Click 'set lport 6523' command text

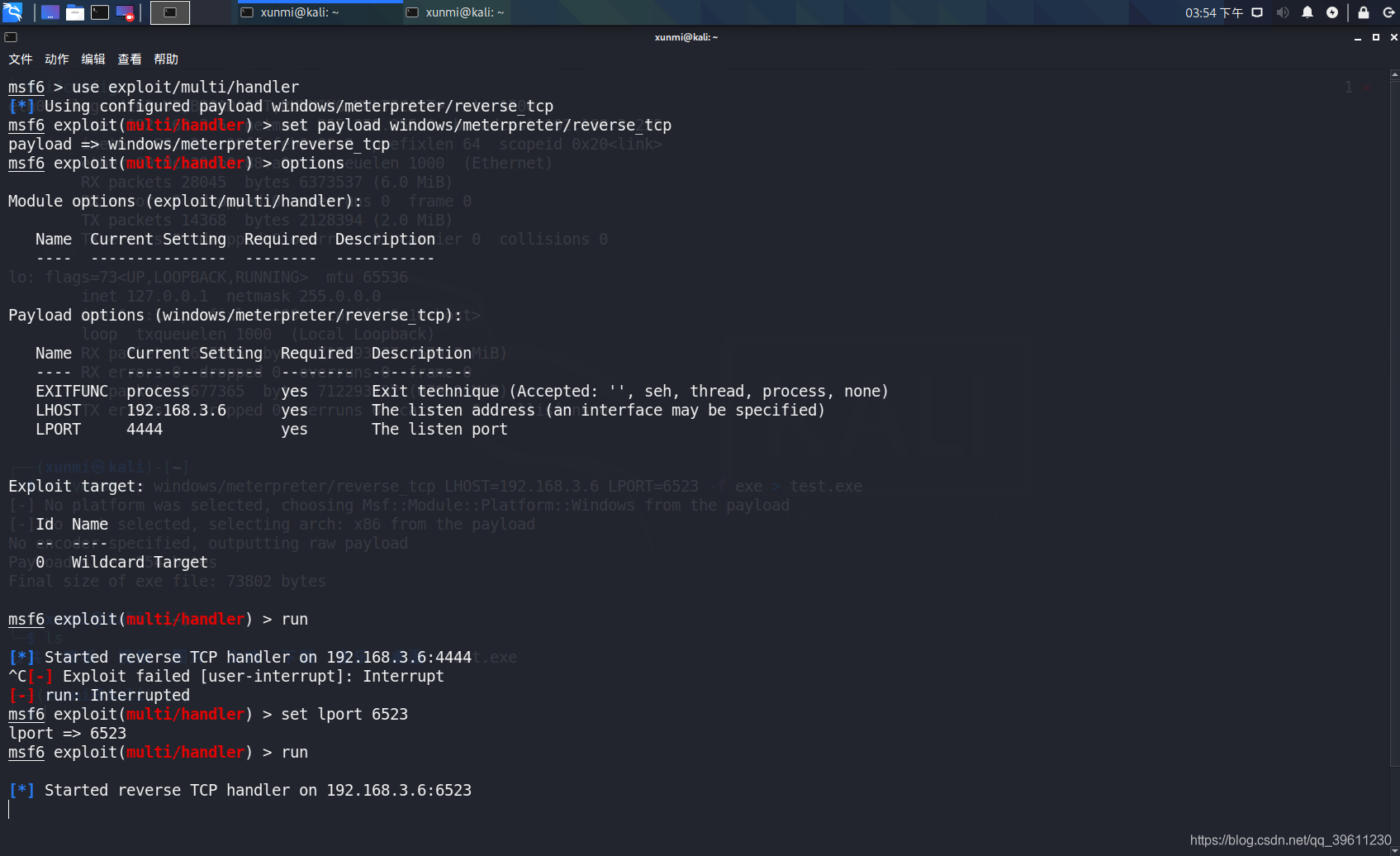pos(344,714)
